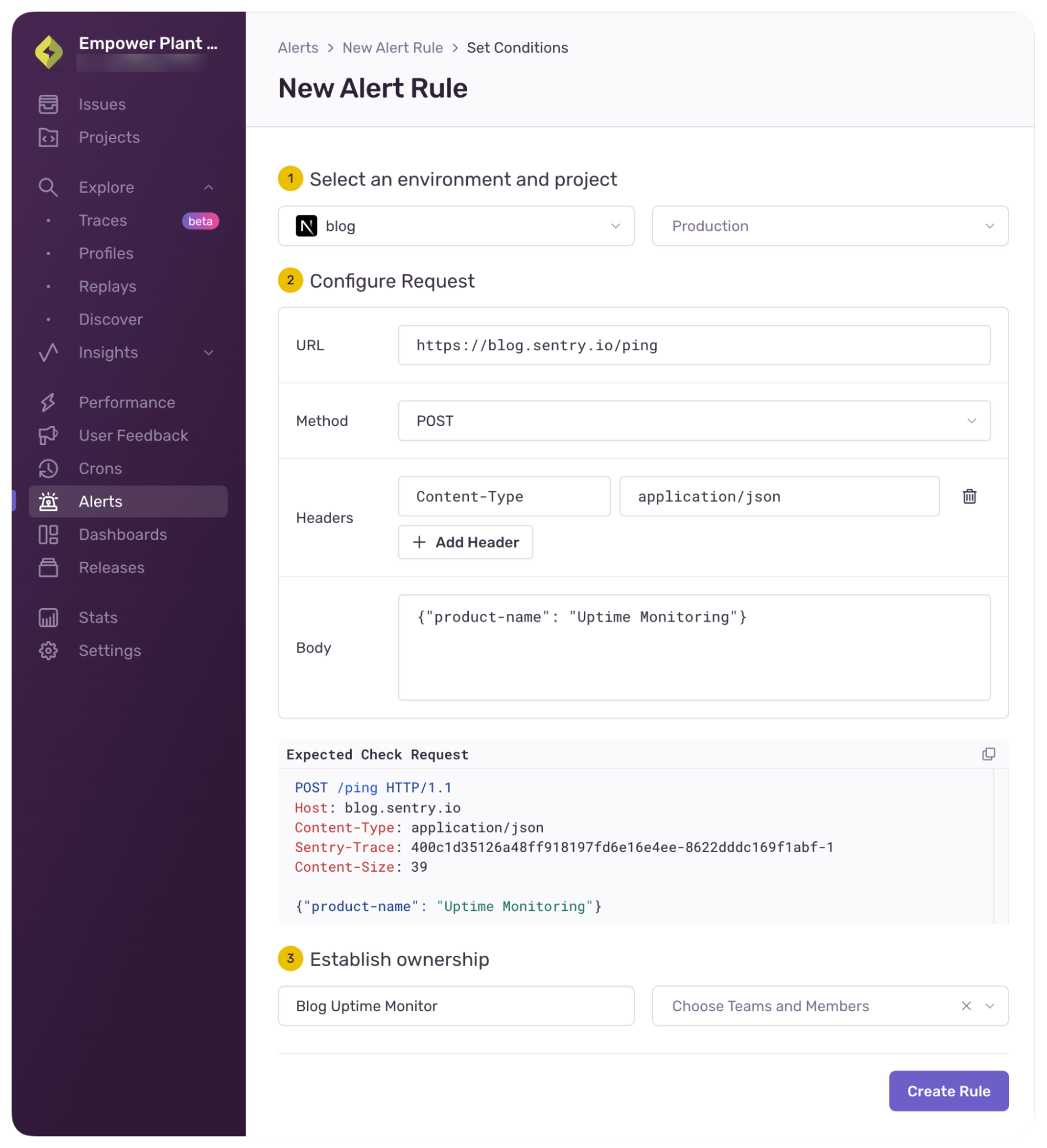Open the POST method dropdown
Viewport: 1047px width, 1148px height.
click(695, 421)
